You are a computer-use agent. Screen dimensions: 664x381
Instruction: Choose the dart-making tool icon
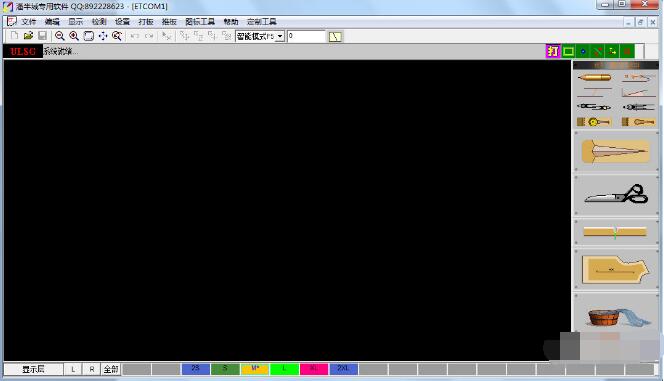(x=616, y=151)
